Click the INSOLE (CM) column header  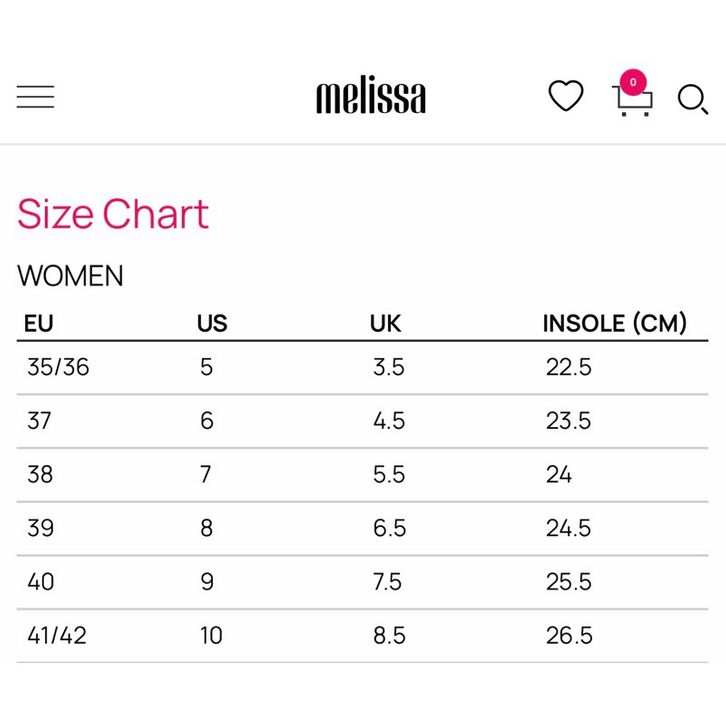point(615,323)
